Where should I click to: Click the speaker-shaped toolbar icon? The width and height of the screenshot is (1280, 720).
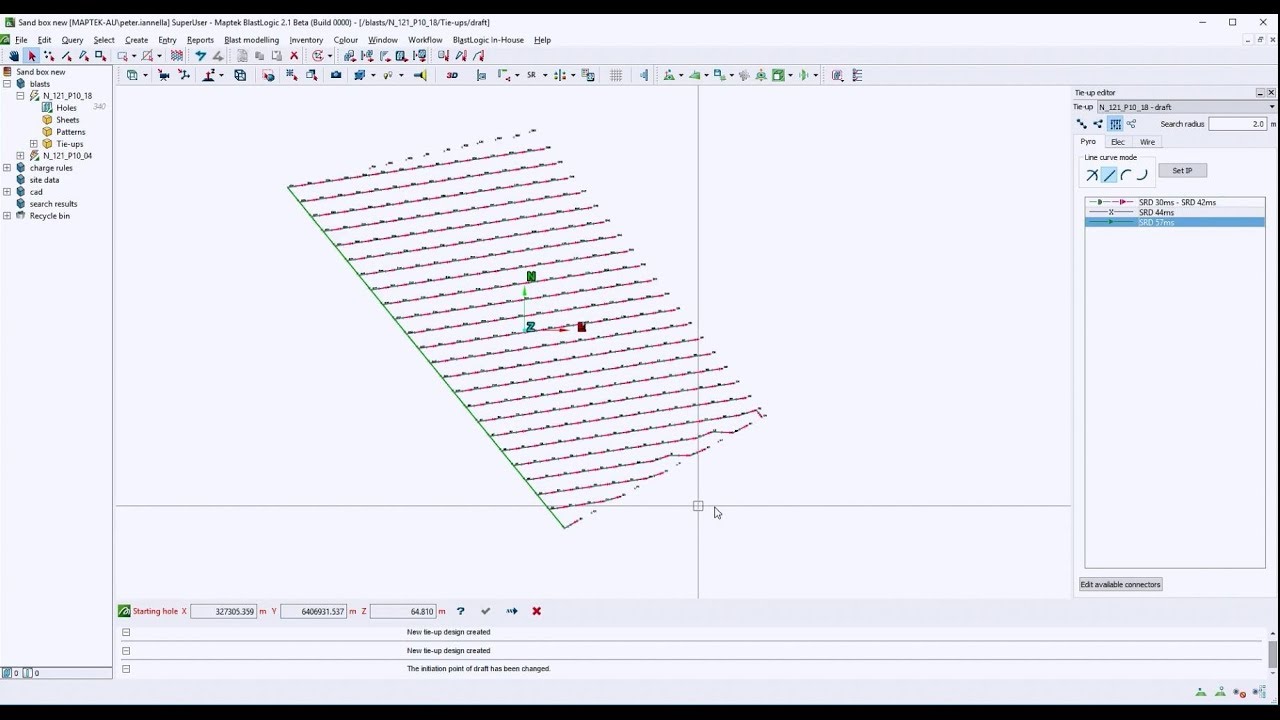(x=420, y=75)
